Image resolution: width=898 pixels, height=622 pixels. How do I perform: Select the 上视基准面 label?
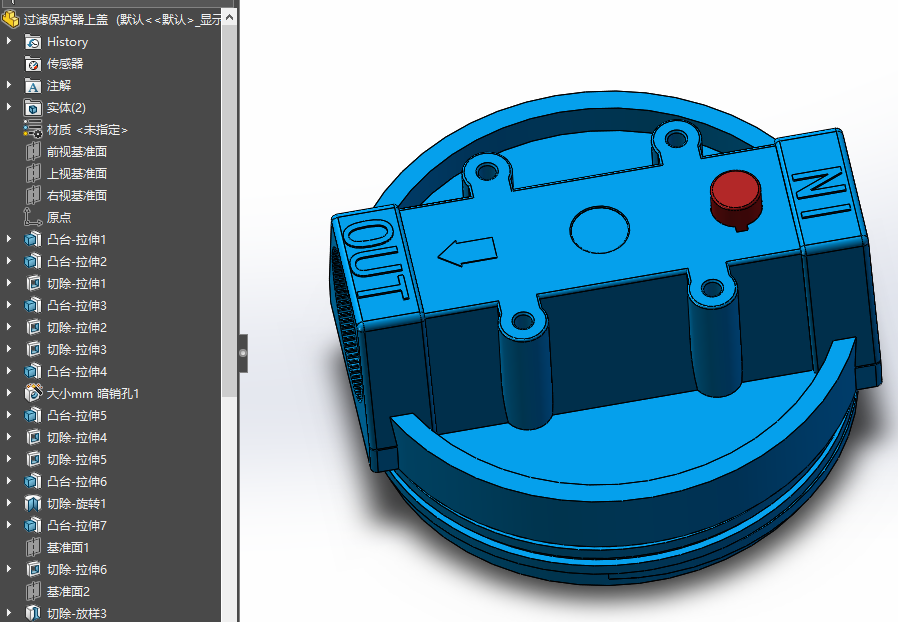coord(77,174)
